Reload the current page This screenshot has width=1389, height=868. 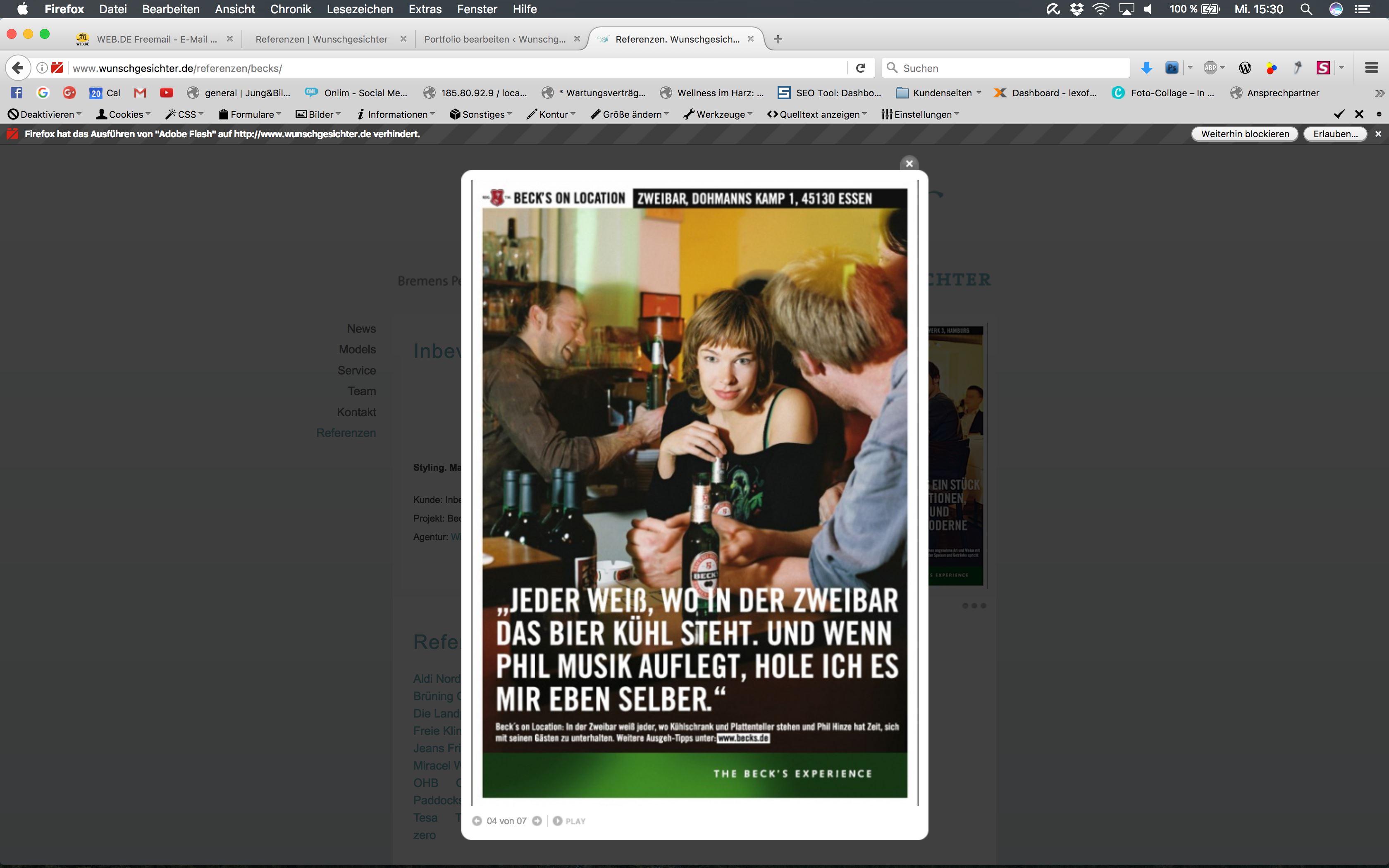[x=860, y=68]
